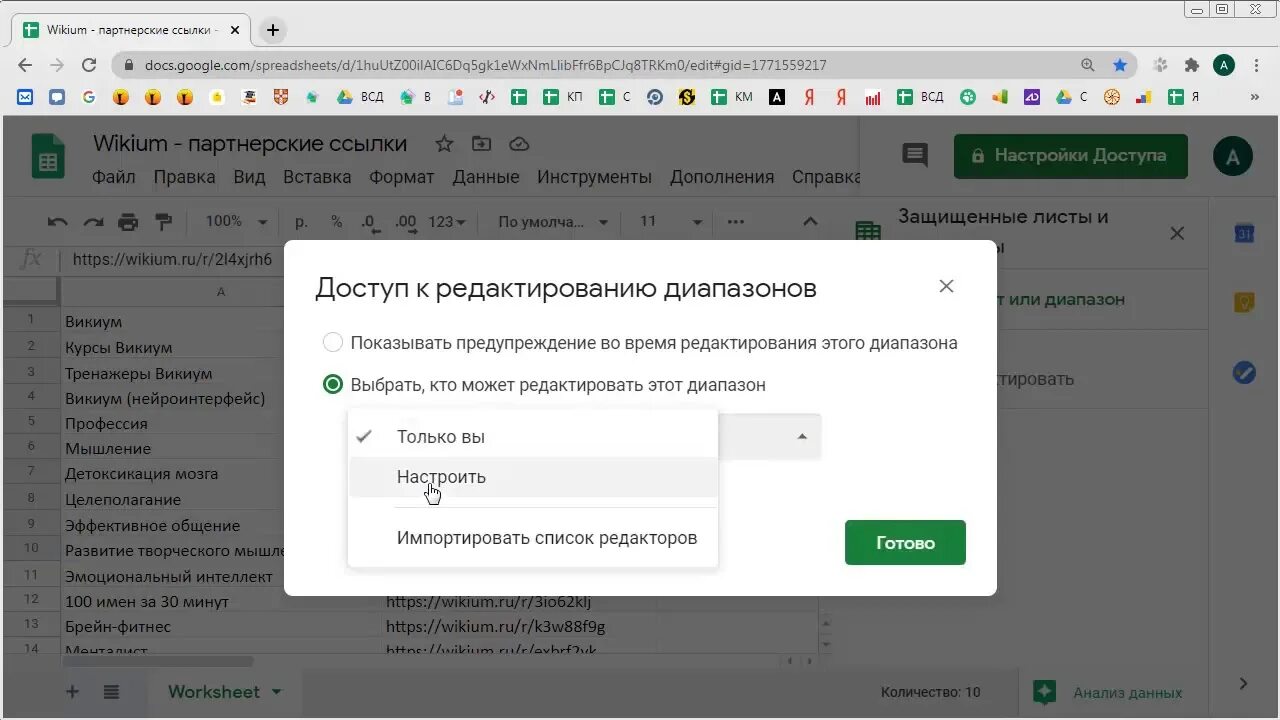The height and width of the screenshot is (720, 1280).
Task: Open the '123' number formats dropdown
Action: pos(447,222)
